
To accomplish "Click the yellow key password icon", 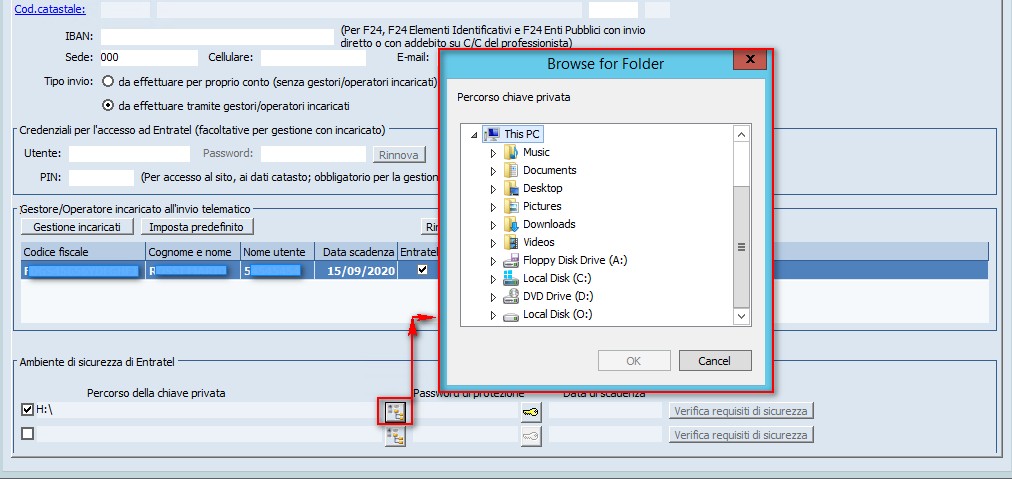I will point(531,412).
